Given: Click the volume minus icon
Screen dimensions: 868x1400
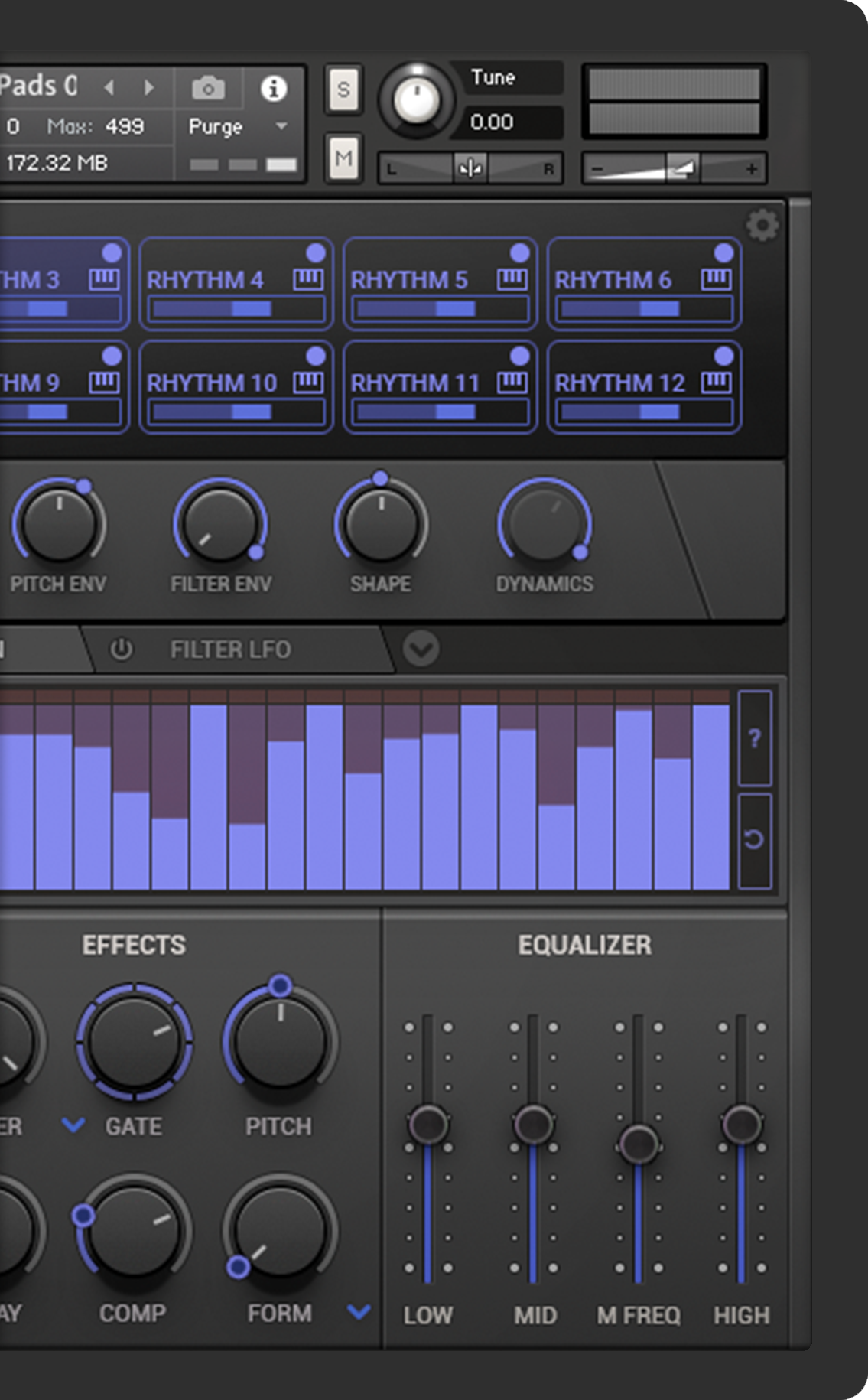Looking at the screenshot, I should 598,168.
